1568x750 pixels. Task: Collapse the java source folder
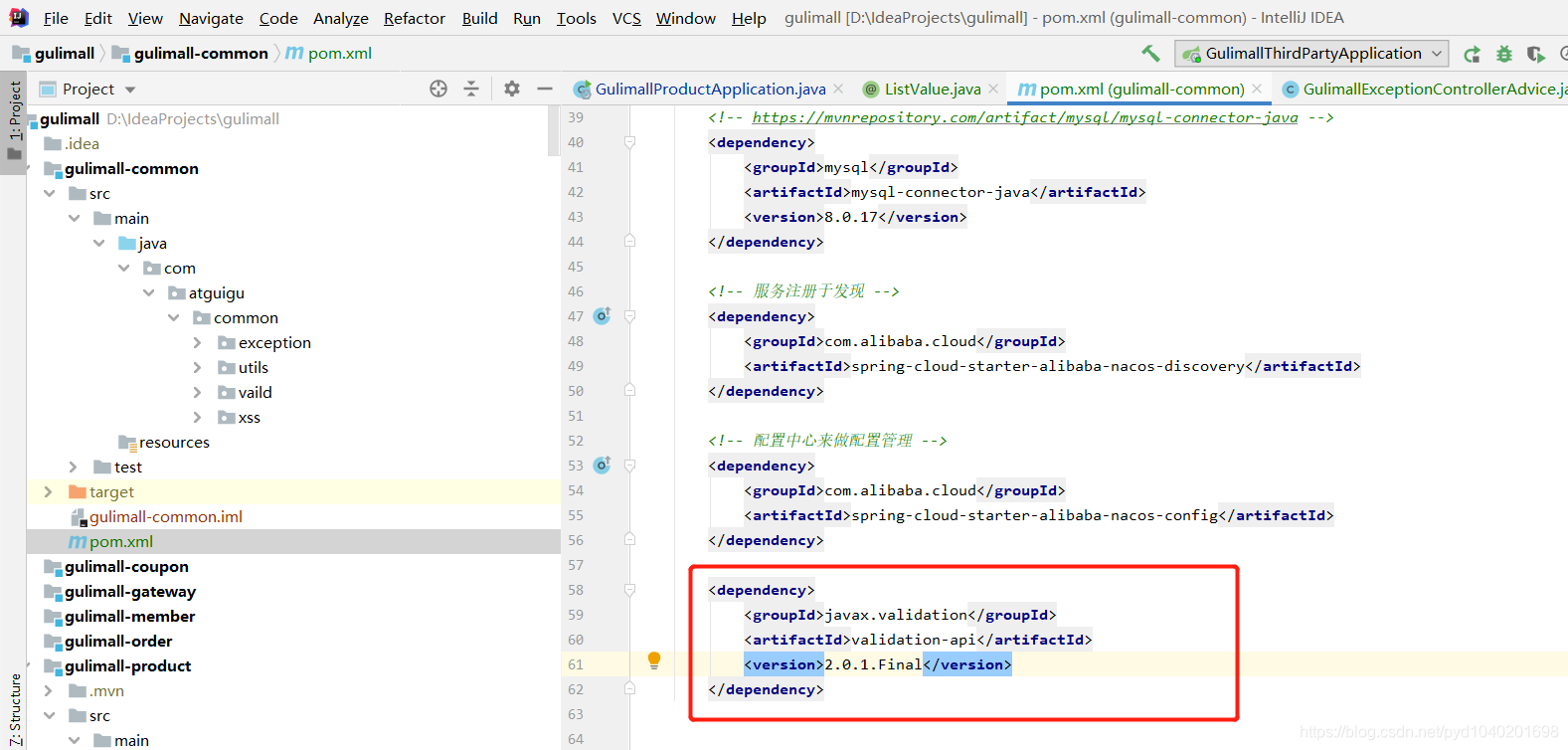click(99, 243)
